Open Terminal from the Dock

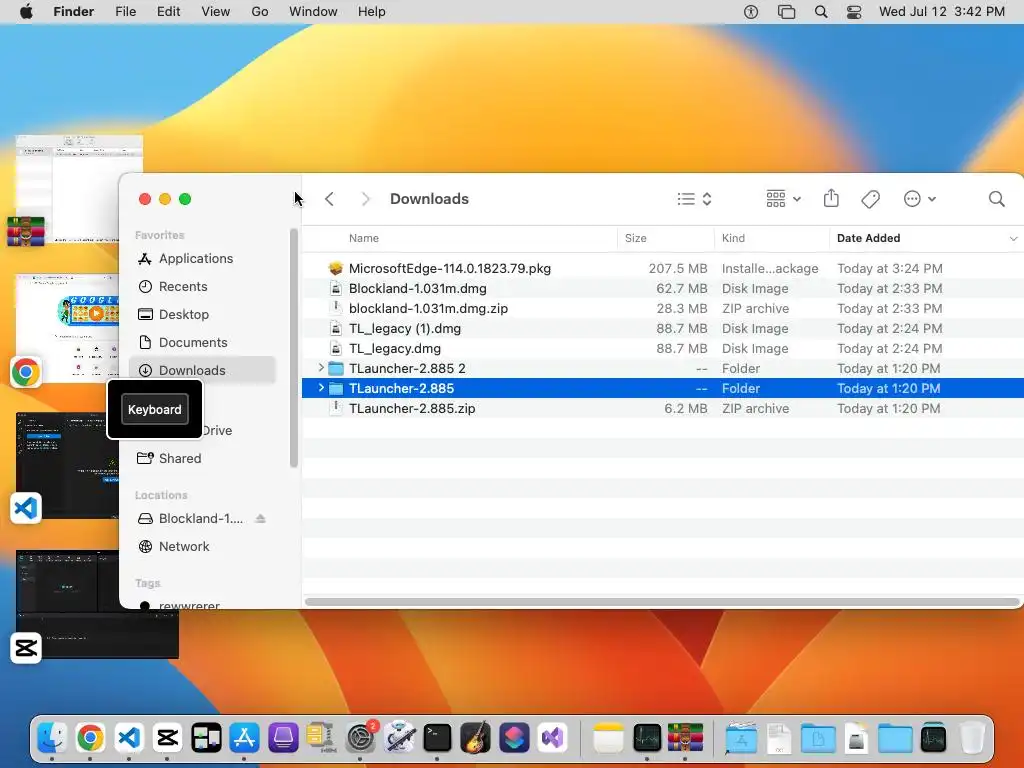click(438, 737)
